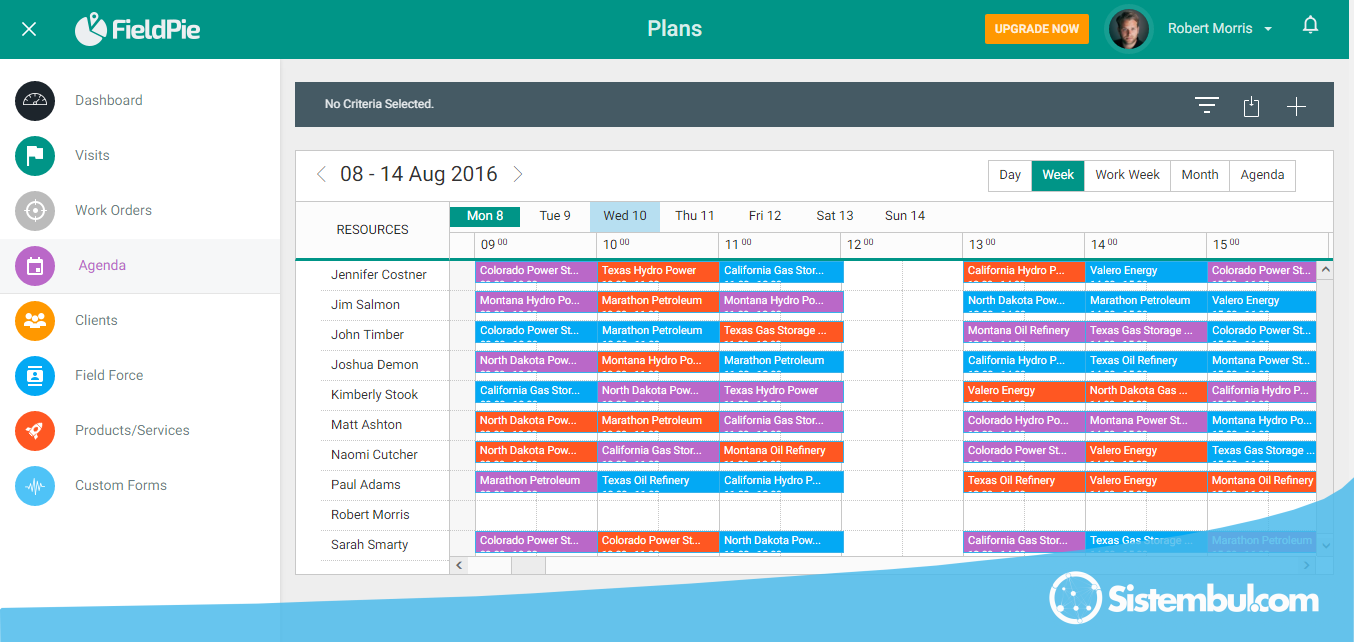Go to previous week arrow
The image size is (1354, 642).
coord(321,174)
